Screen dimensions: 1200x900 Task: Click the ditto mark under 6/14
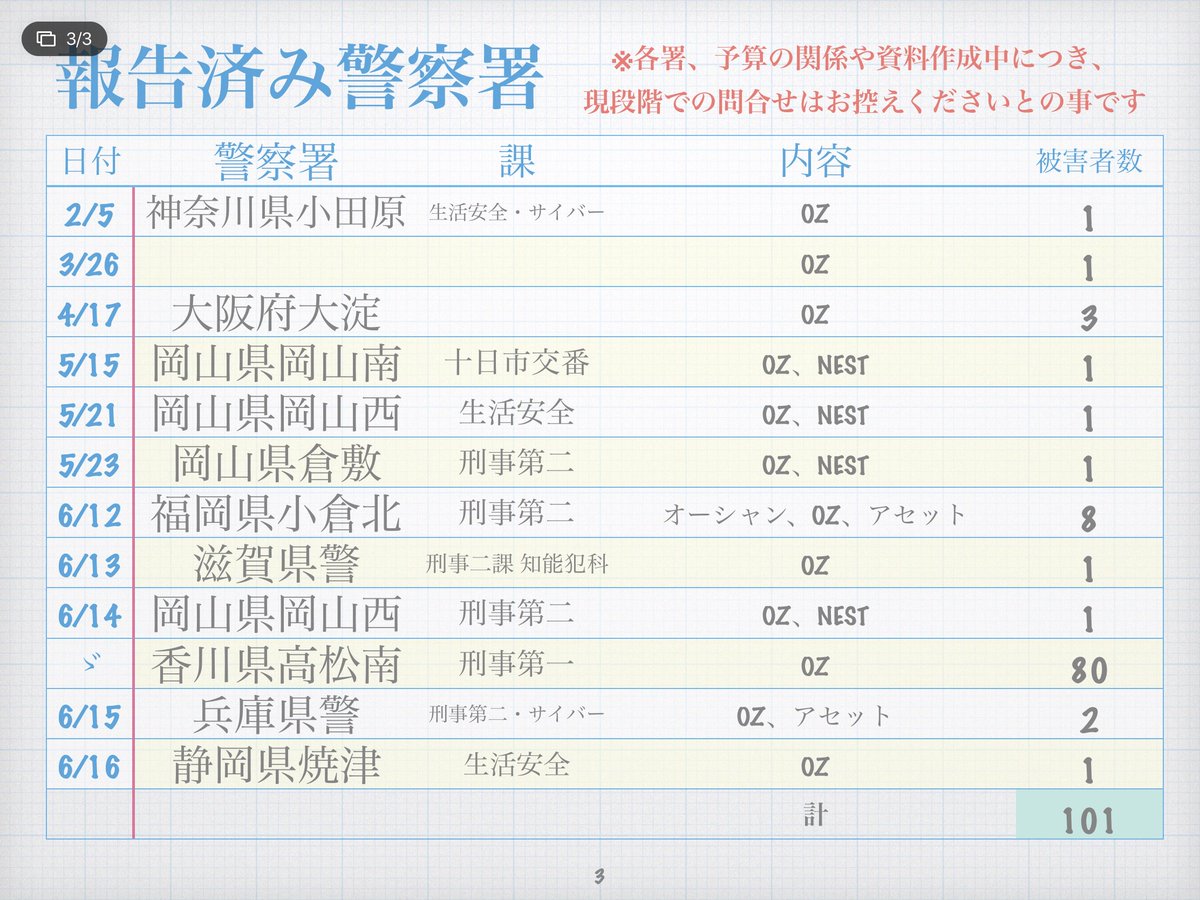pyautogui.click(x=89, y=664)
